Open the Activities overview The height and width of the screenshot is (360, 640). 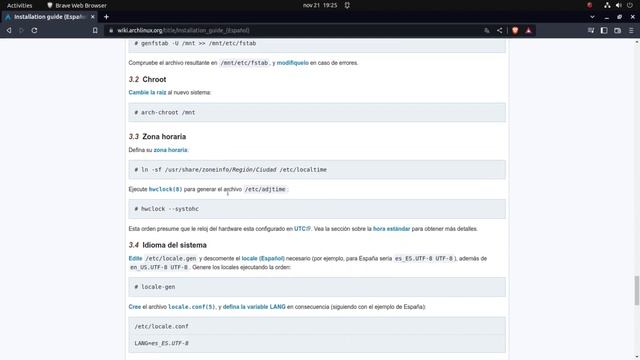(x=20, y=5)
